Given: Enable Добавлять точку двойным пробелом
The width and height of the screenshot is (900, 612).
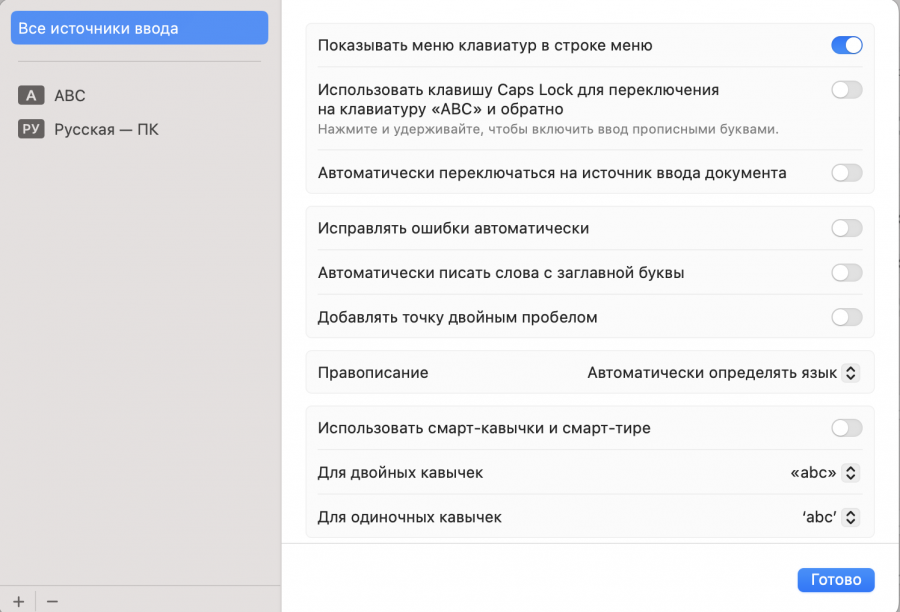Looking at the screenshot, I should pos(846,317).
